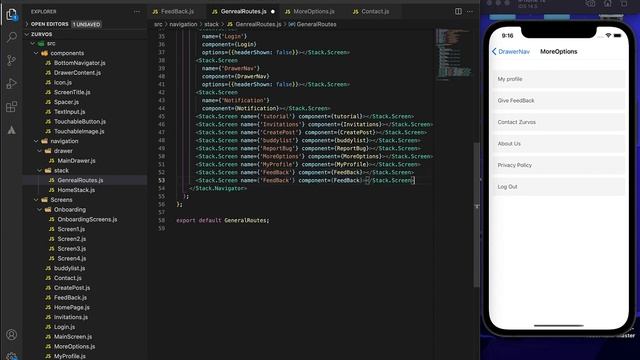Open ScreenTitle.js file
Image resolution: width=640 pixels, height=360 pixels.
point(72,92)
